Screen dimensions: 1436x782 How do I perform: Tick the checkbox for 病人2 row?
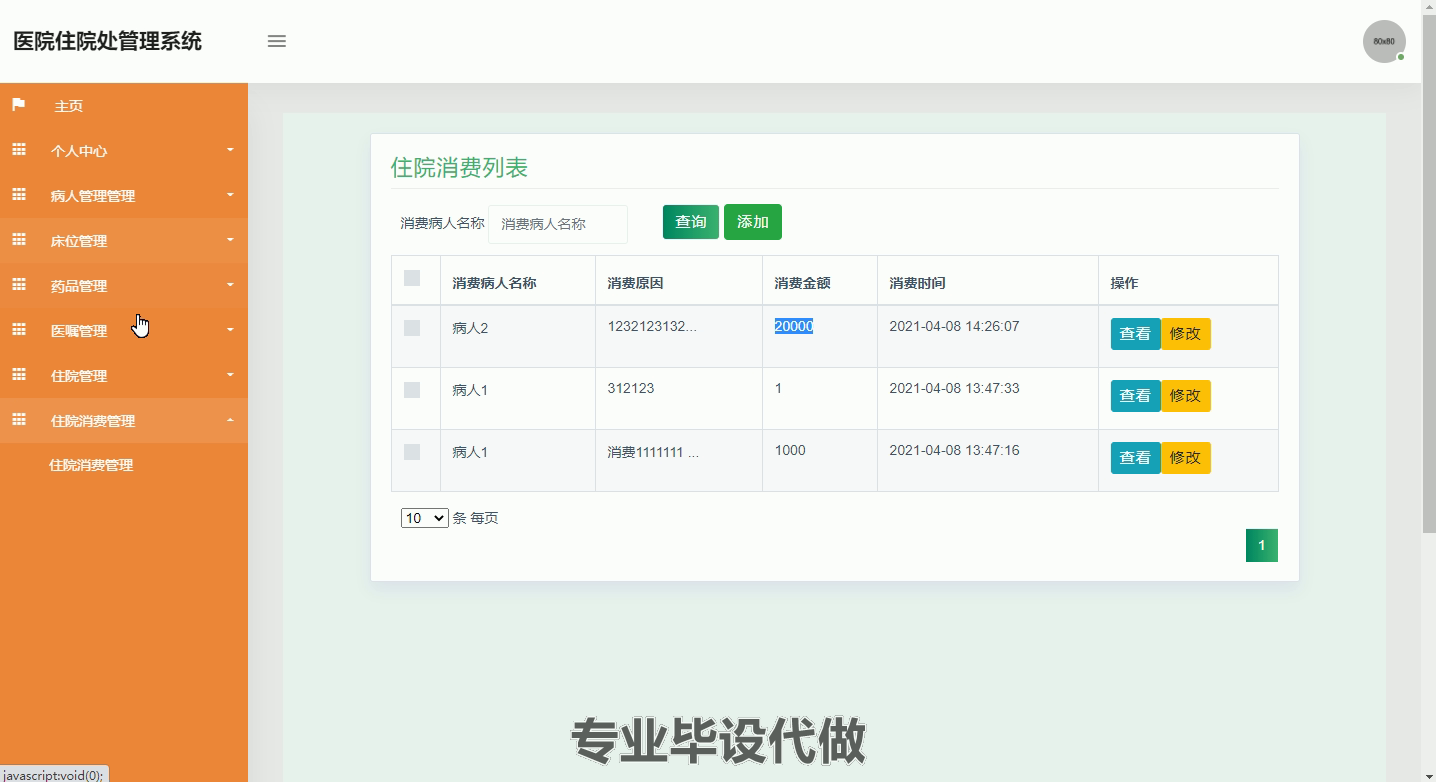click(x=412, y=328)
